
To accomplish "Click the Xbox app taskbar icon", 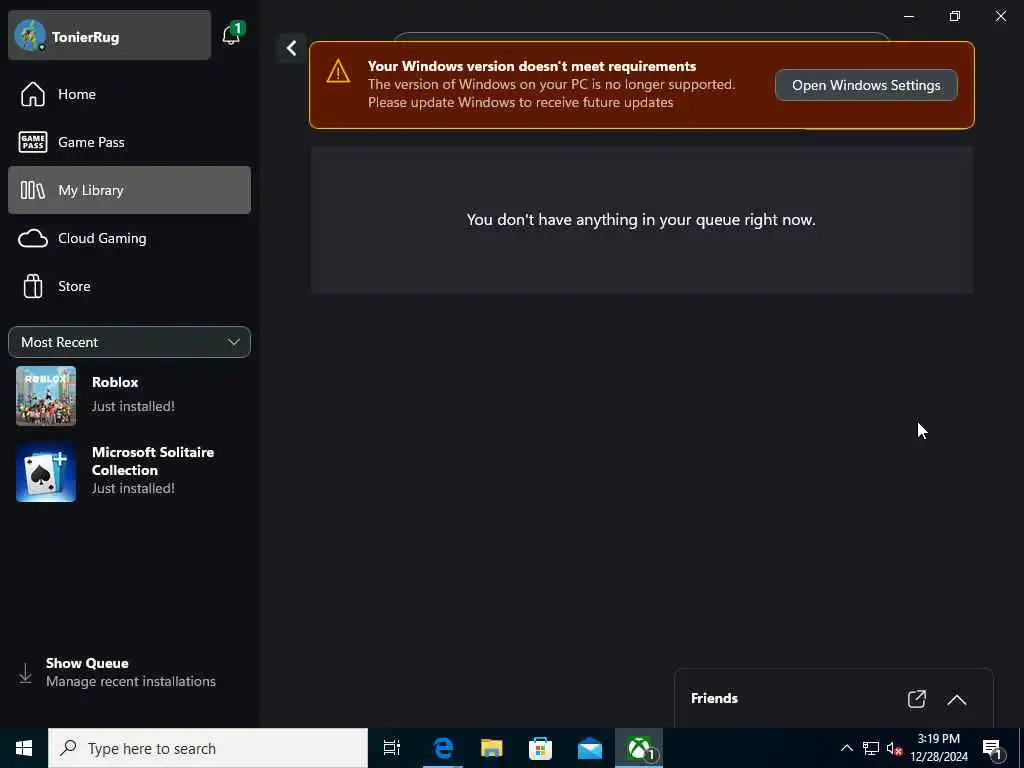I will (639, 748).
